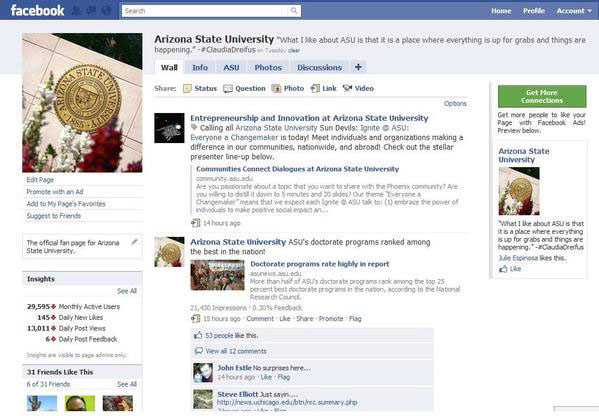Click the thumbs-up Like icon in ad preview

(x=503, y=269)
